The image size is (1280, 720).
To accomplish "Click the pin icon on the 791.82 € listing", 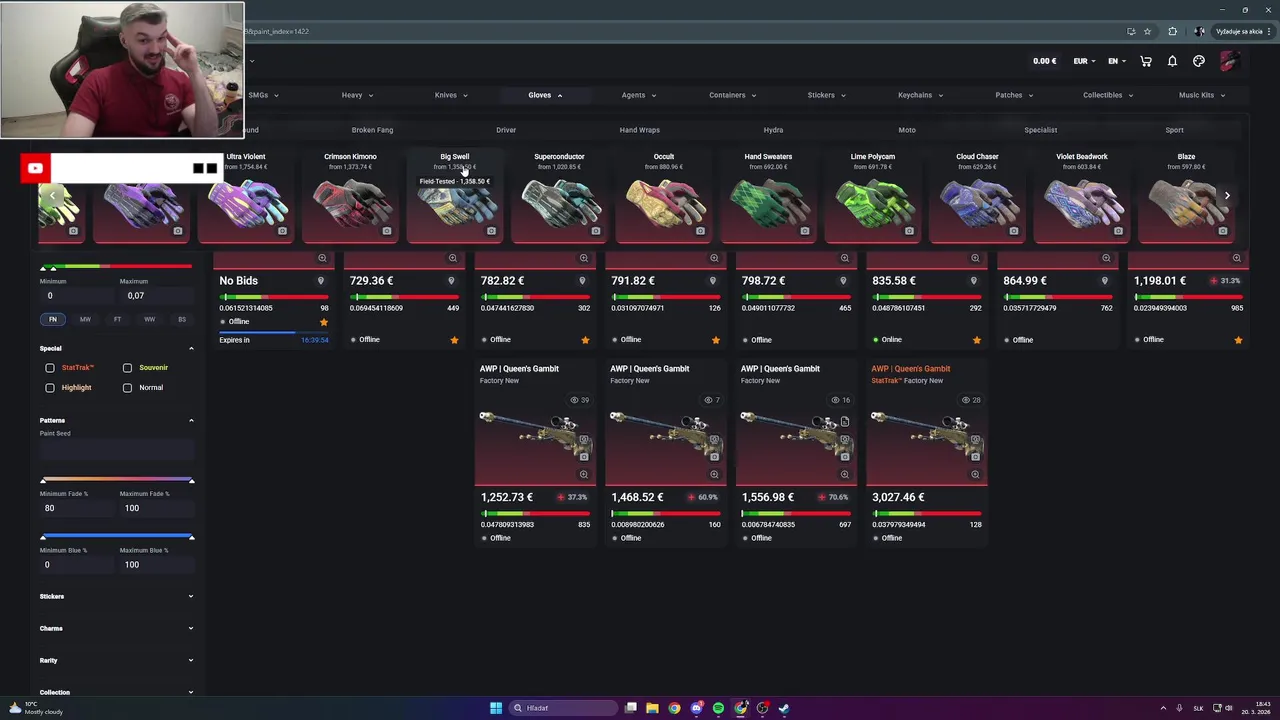I will (713, 281).
